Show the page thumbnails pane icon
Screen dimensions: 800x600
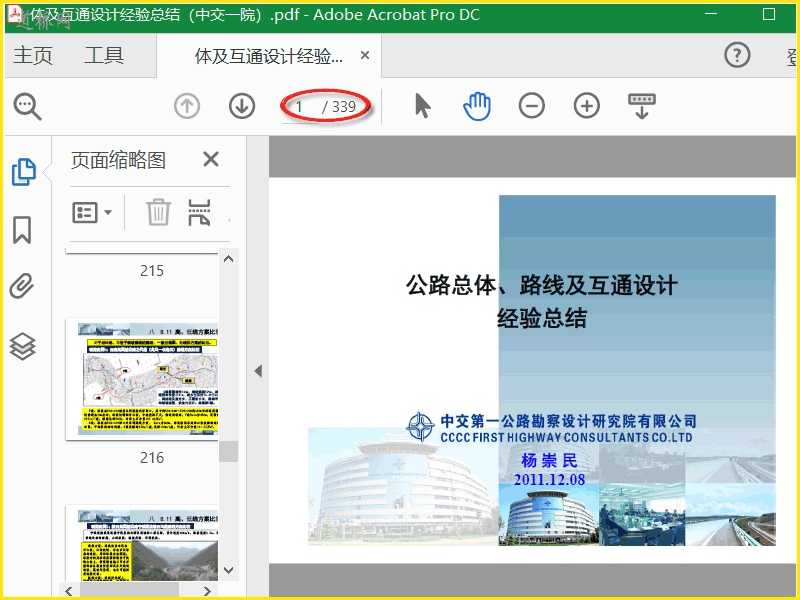point(23,172)
